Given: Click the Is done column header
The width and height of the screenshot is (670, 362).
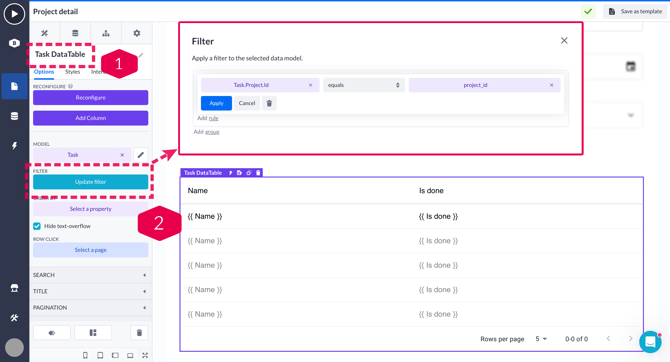Looking at the screenshot, I should pyautogui.click(x=431, y=191).
